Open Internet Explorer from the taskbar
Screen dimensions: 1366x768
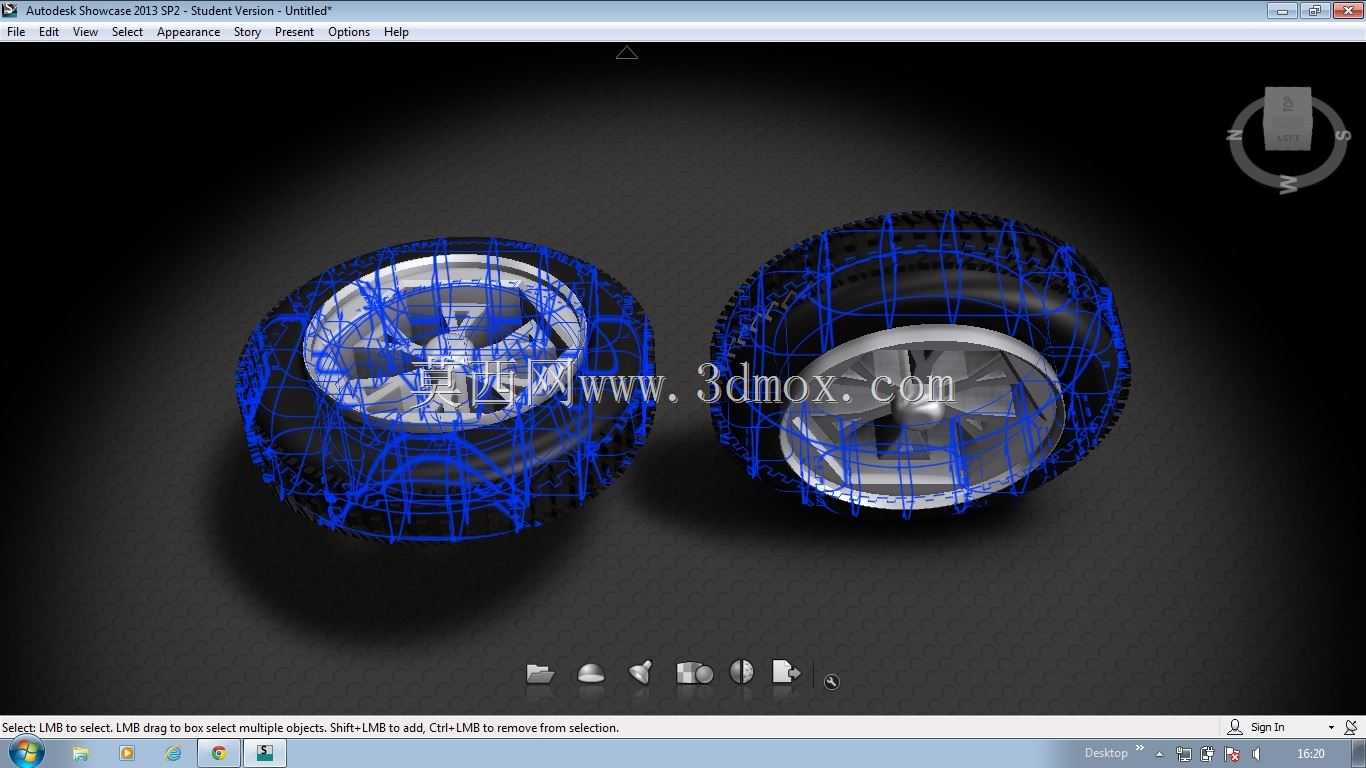(x=173, y=753)
